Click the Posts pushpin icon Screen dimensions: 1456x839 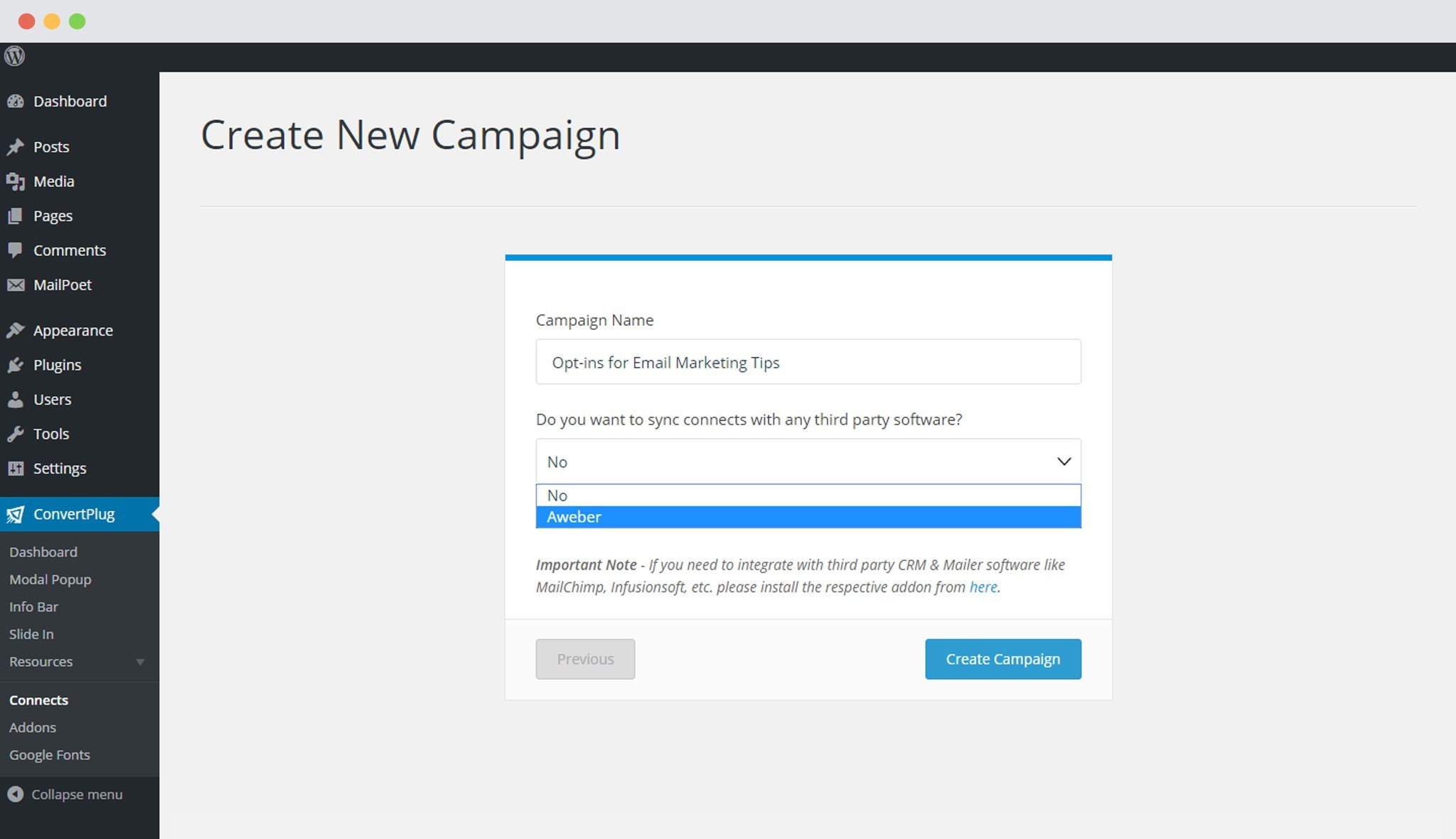pos(16,147)
